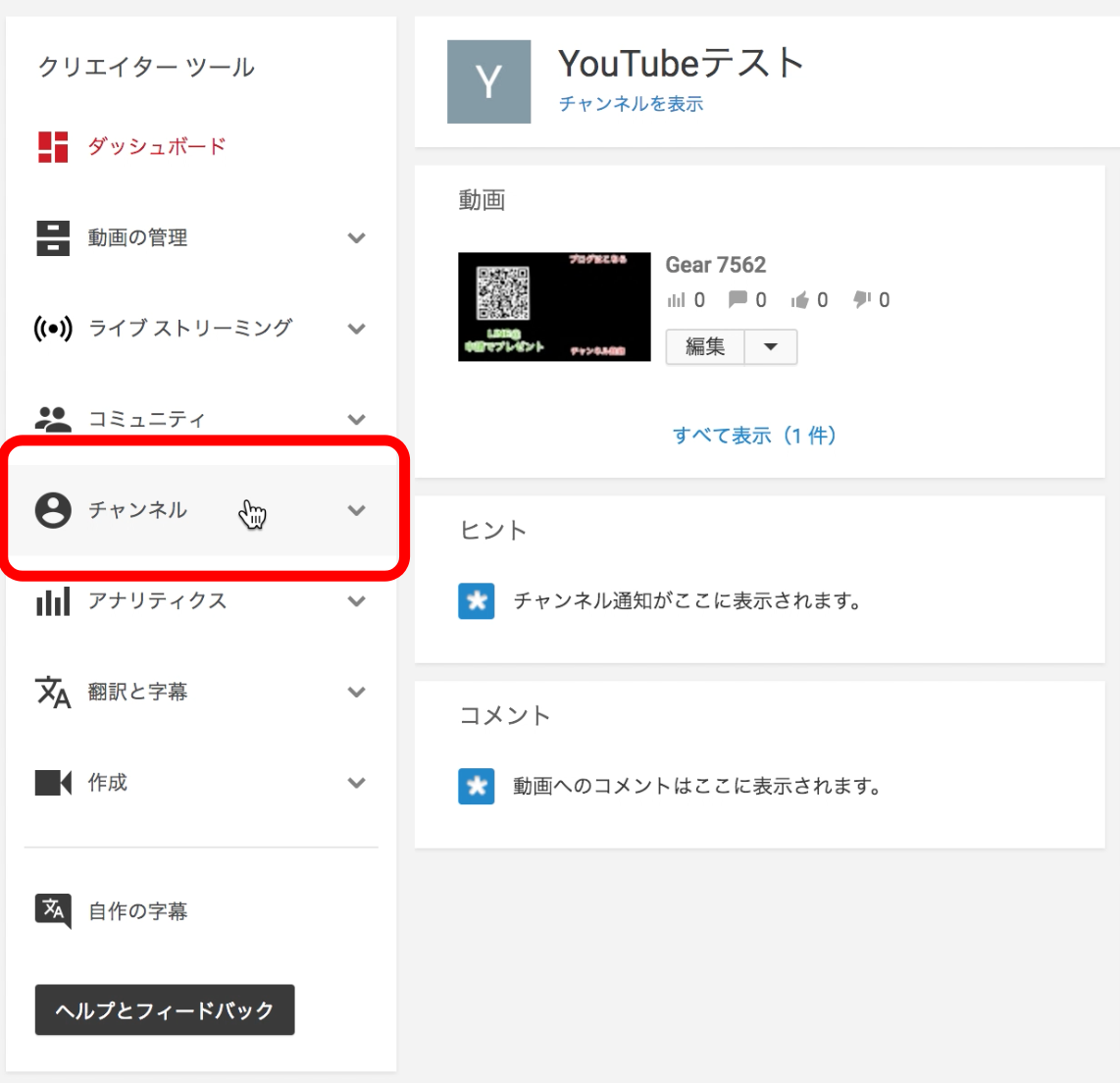The height and width of the screenshot is (1083, 1120).
Task: Click the thumbs-down icon under Gear 7562
Action: click(x=862, y=299)
